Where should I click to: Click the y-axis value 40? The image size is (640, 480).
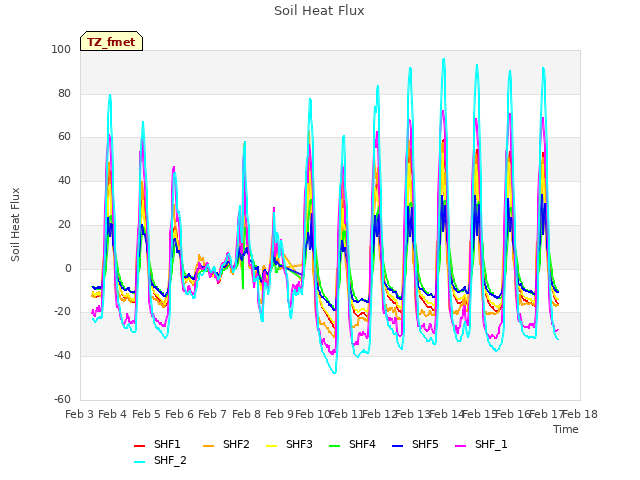64,180
